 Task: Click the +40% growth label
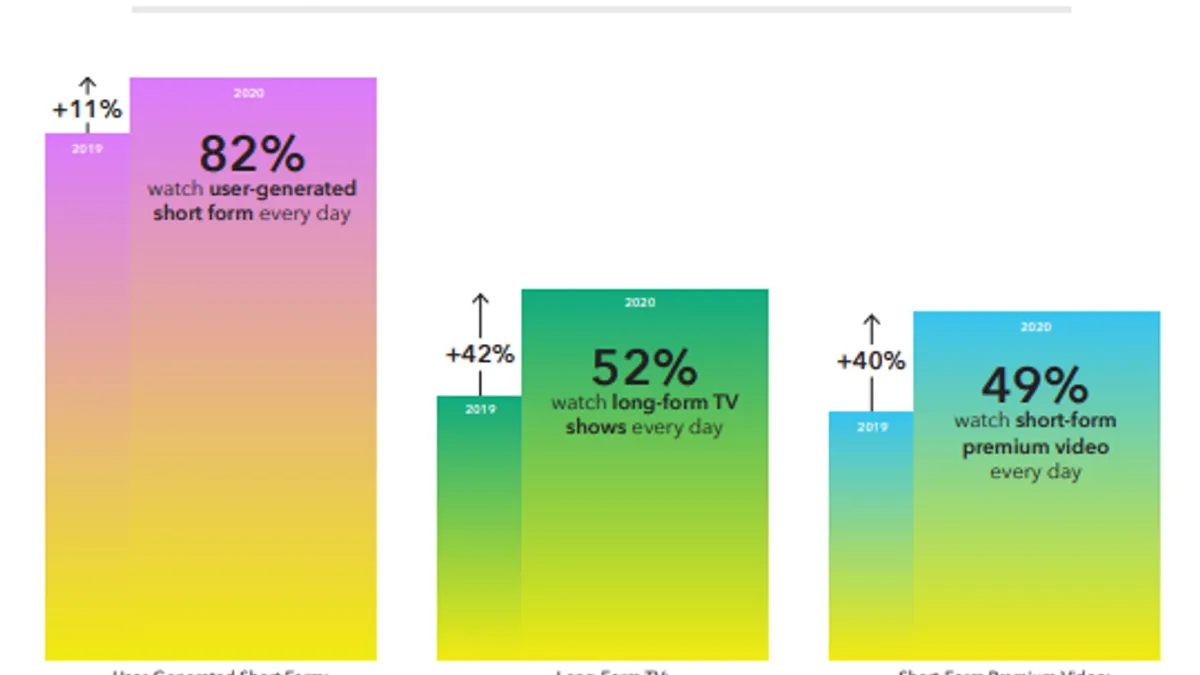(871, 361)
